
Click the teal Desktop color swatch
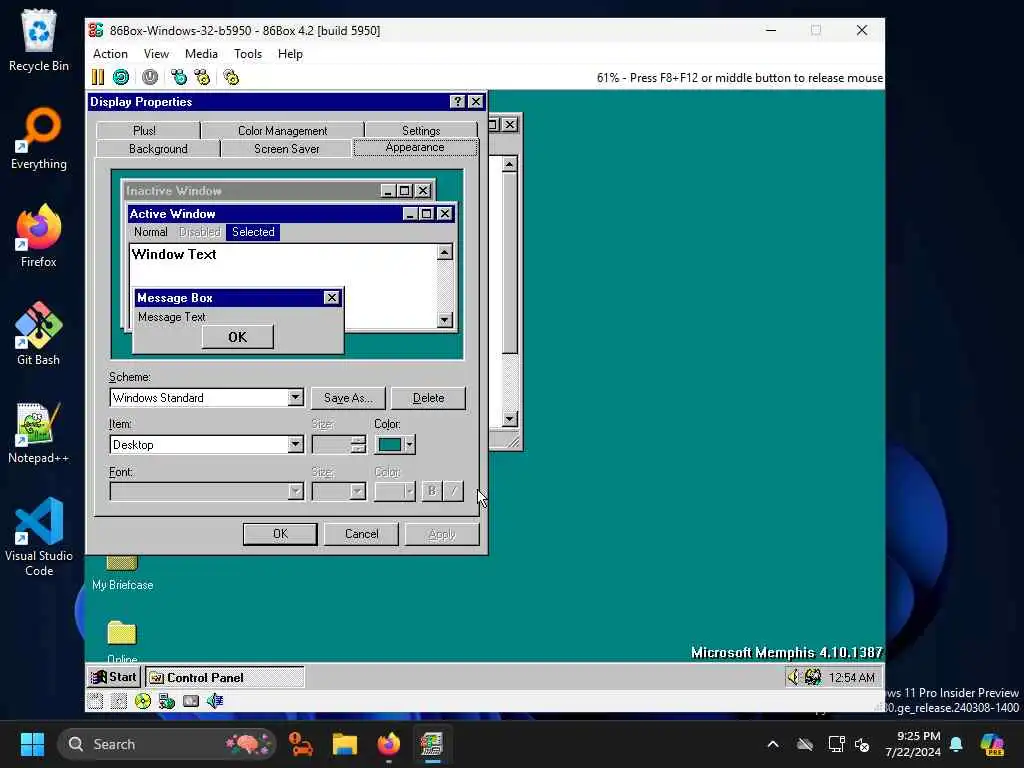tap(390, 445)
